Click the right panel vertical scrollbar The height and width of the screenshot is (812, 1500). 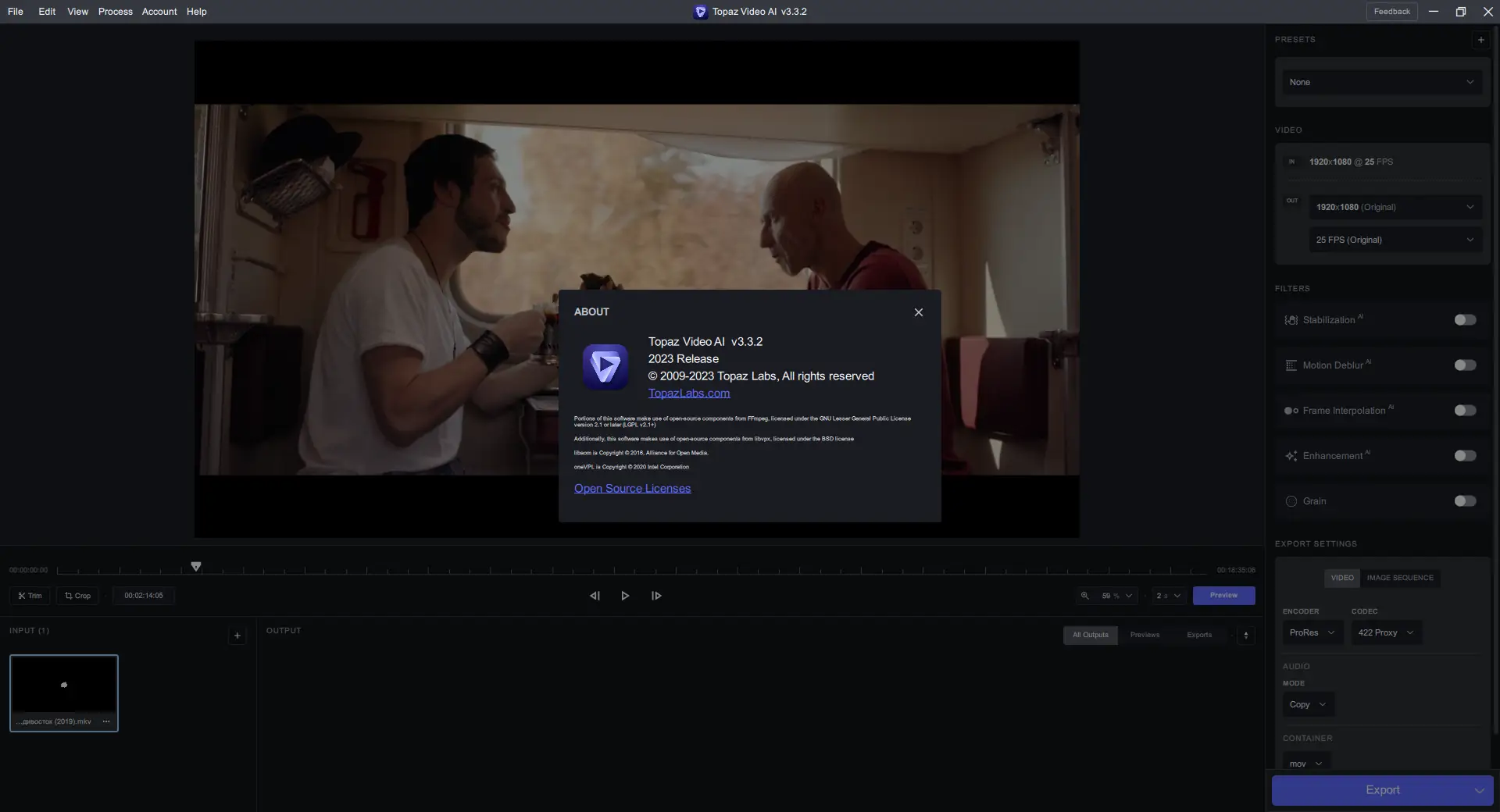1495,381
